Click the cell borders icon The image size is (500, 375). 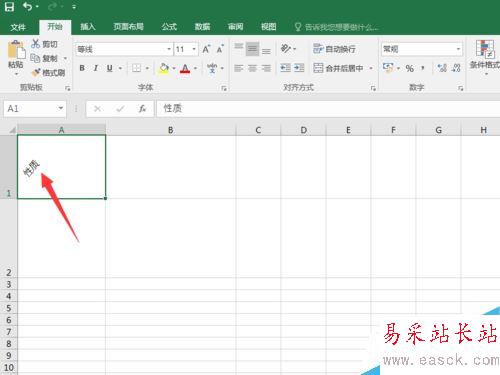point(136,68)
